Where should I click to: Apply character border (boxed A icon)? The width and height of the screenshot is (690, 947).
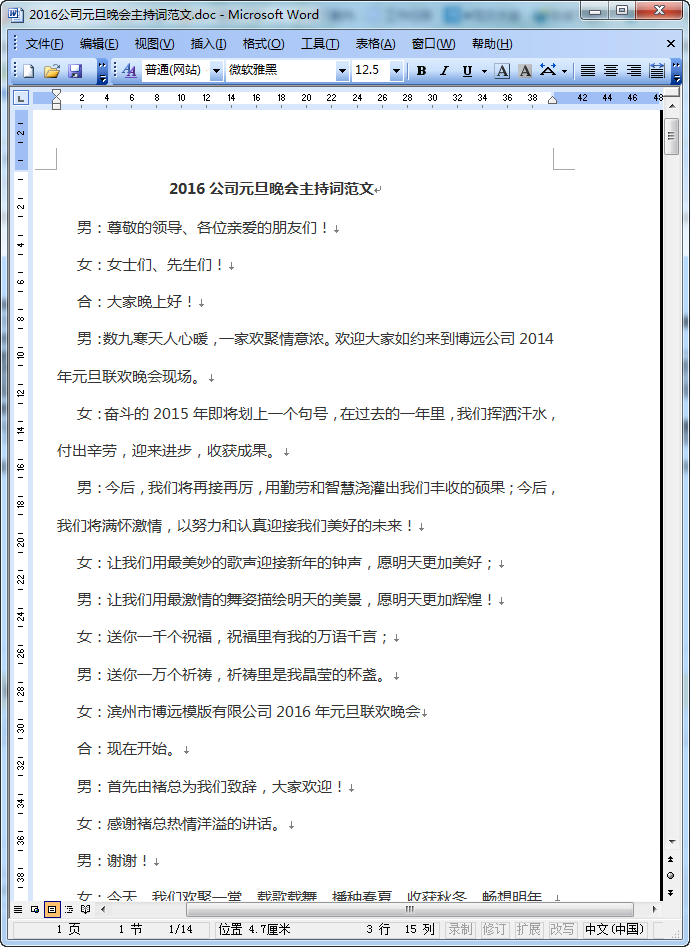tap(502, 71)
